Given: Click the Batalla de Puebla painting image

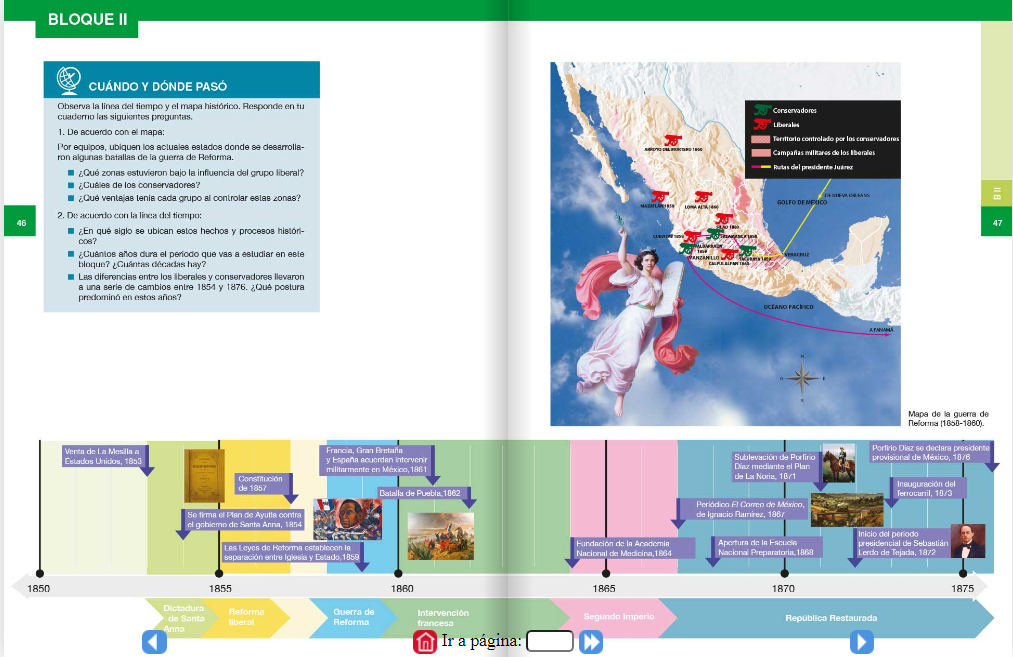Looking at the screenshot, I should tap(441, 536).
